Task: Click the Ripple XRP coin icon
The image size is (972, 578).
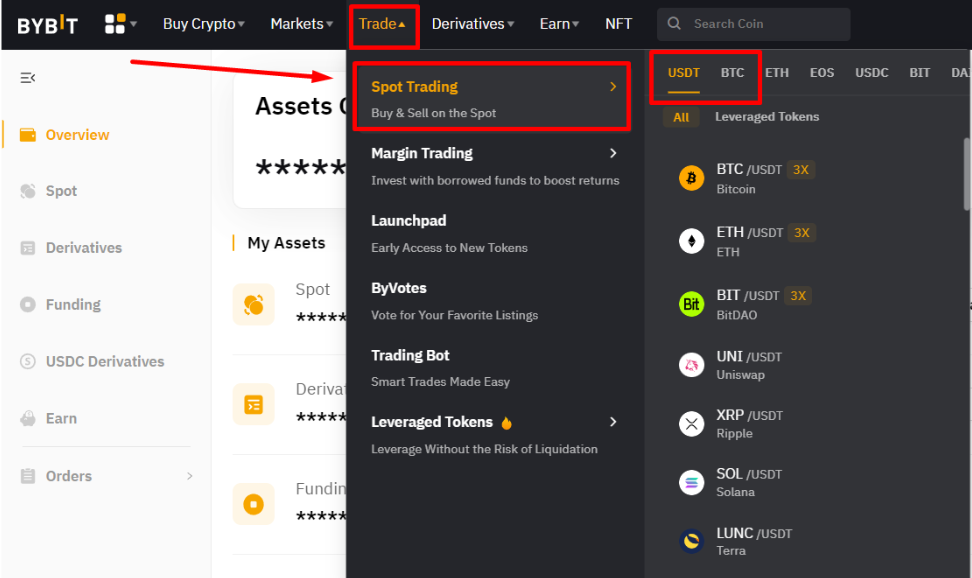Action: click(x=691, y=424)
